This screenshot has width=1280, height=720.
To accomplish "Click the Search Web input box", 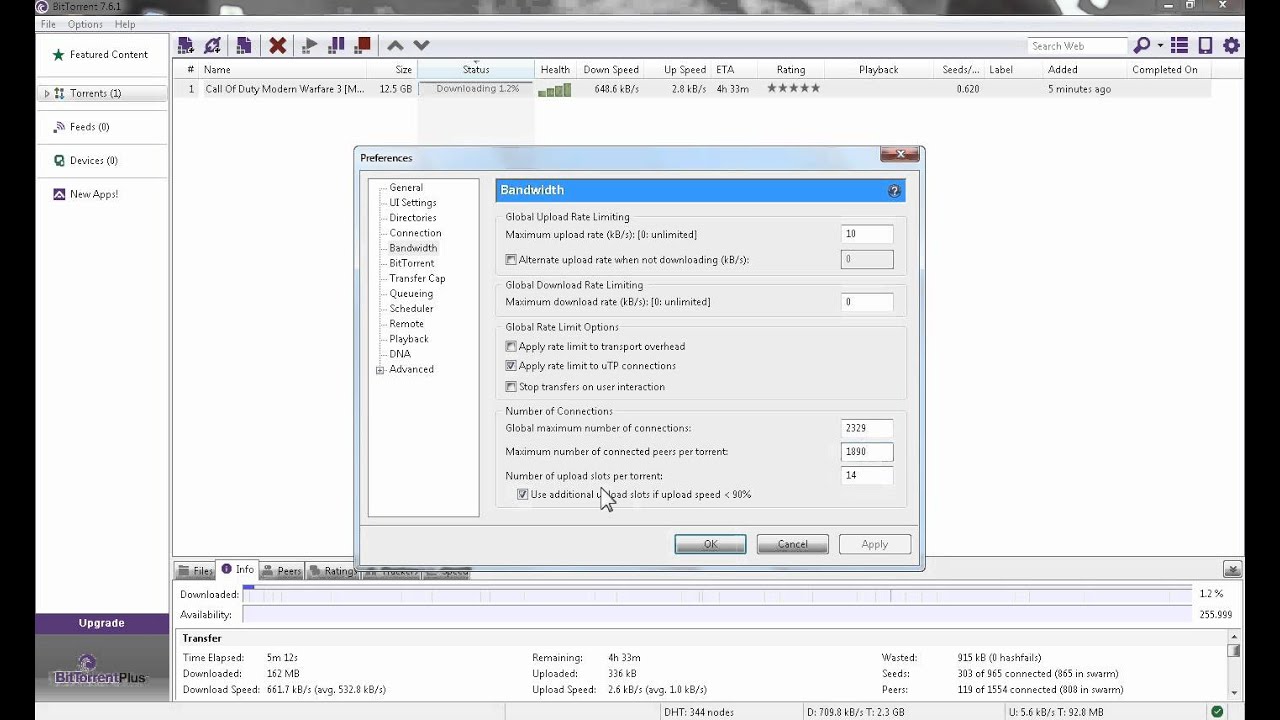I will coord(1077,46).
